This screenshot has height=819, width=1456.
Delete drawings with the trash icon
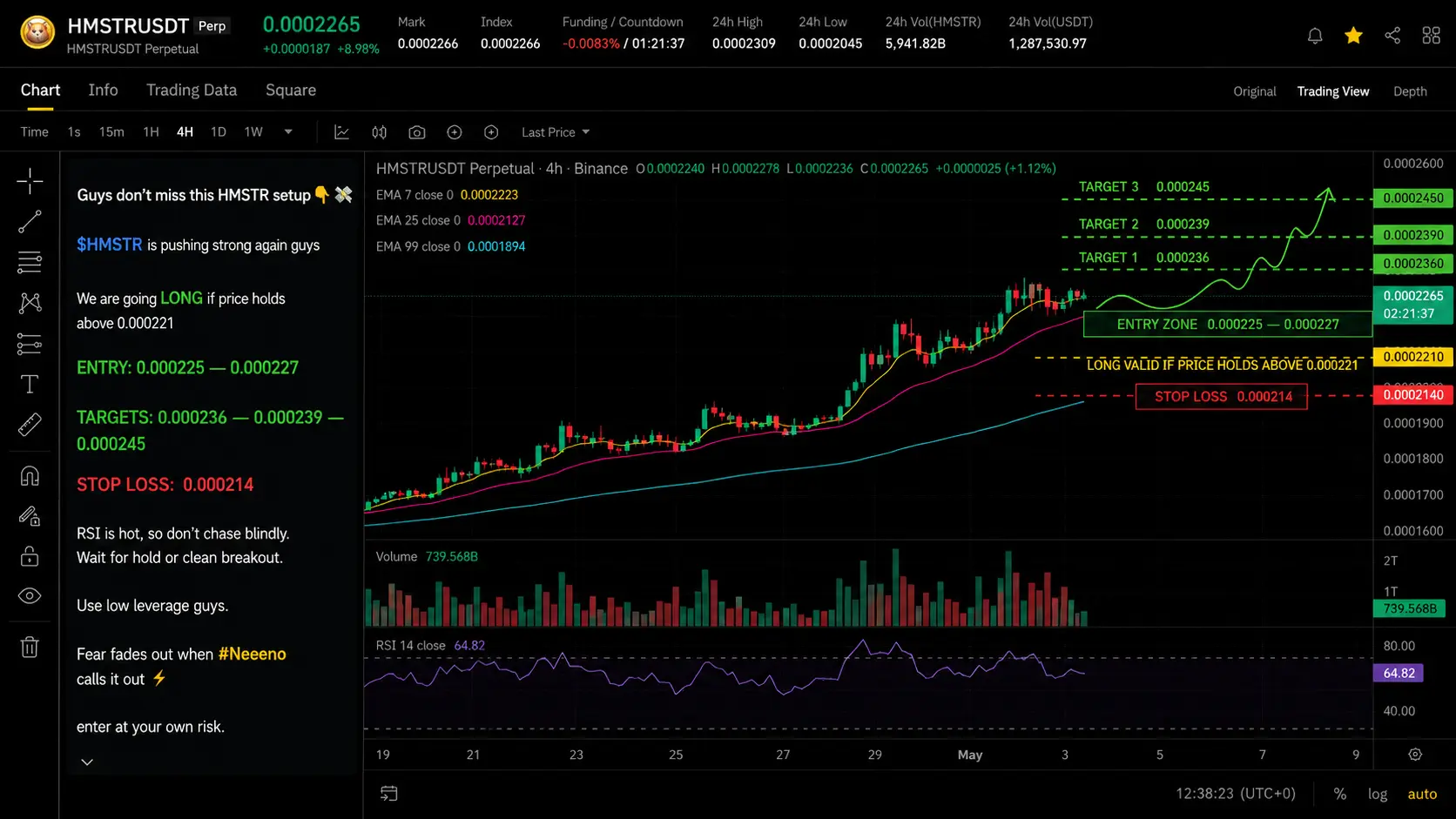click(x=30, y=647)
